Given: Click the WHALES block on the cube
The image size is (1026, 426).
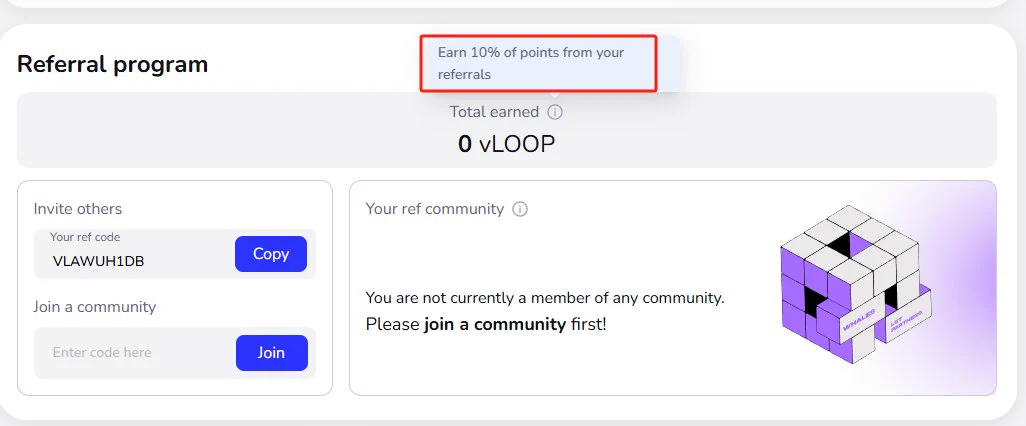Looking at the screenshot, I should tap(859, 324).
